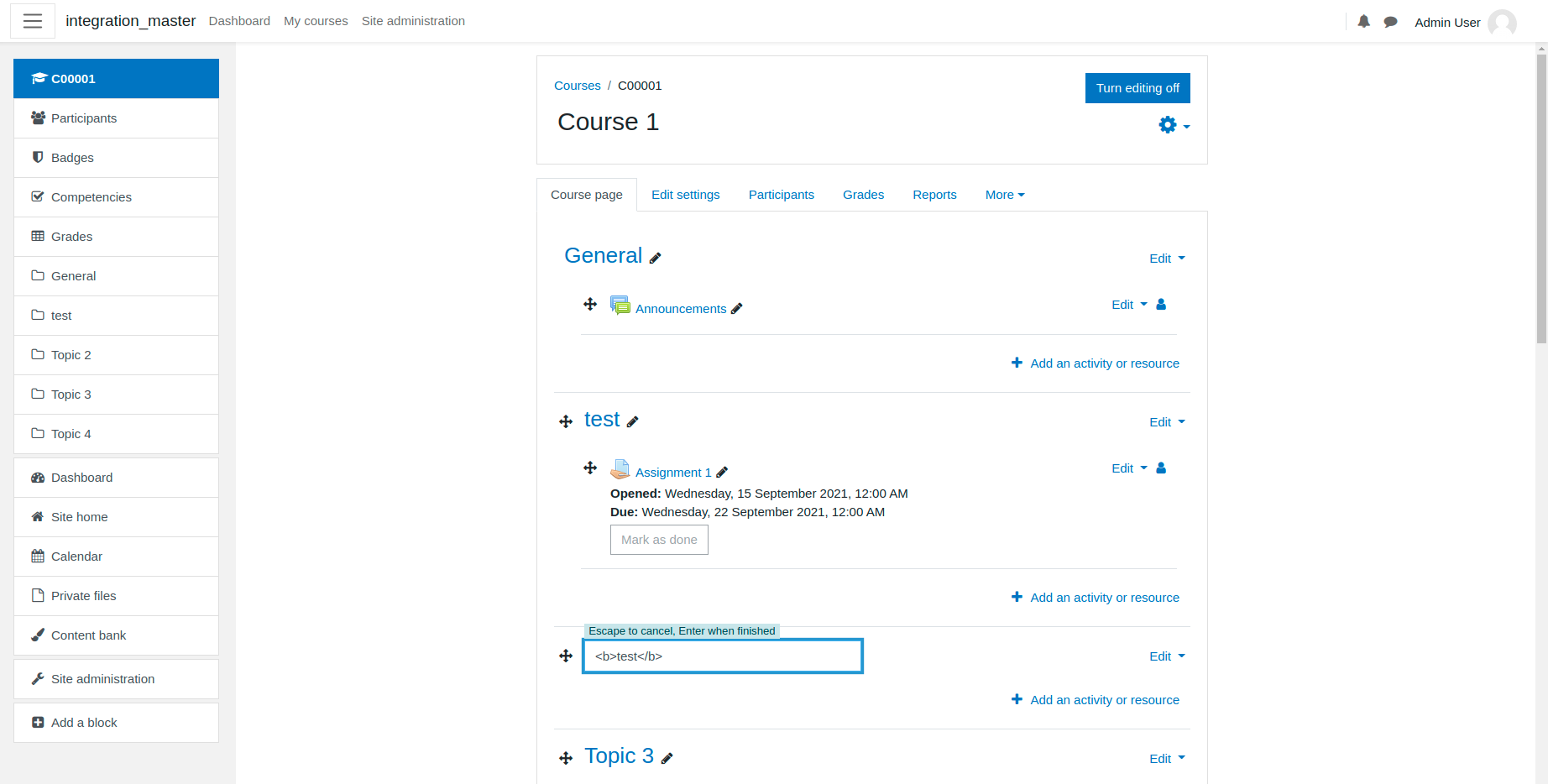This screenshot has height=784, width=1548.
Task: Click the Admin User avatar picture
Action: tap(1502, 23)
